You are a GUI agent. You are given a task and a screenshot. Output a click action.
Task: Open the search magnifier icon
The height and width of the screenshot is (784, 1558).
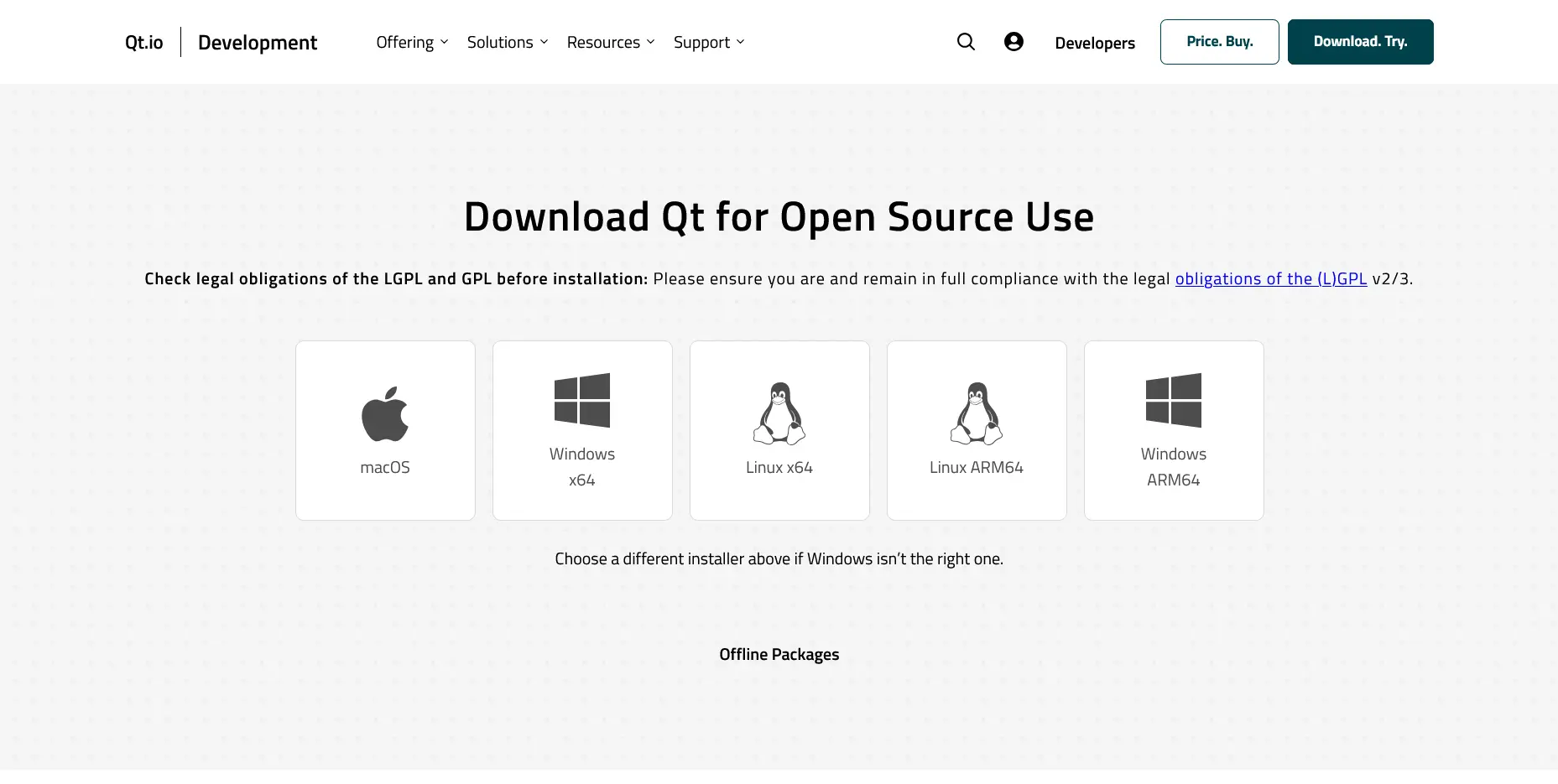[x=966, y=42]
